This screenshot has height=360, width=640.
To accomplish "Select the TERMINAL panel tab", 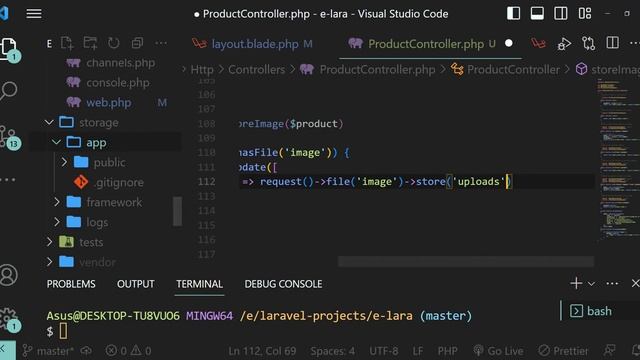I will click(199, 284).
